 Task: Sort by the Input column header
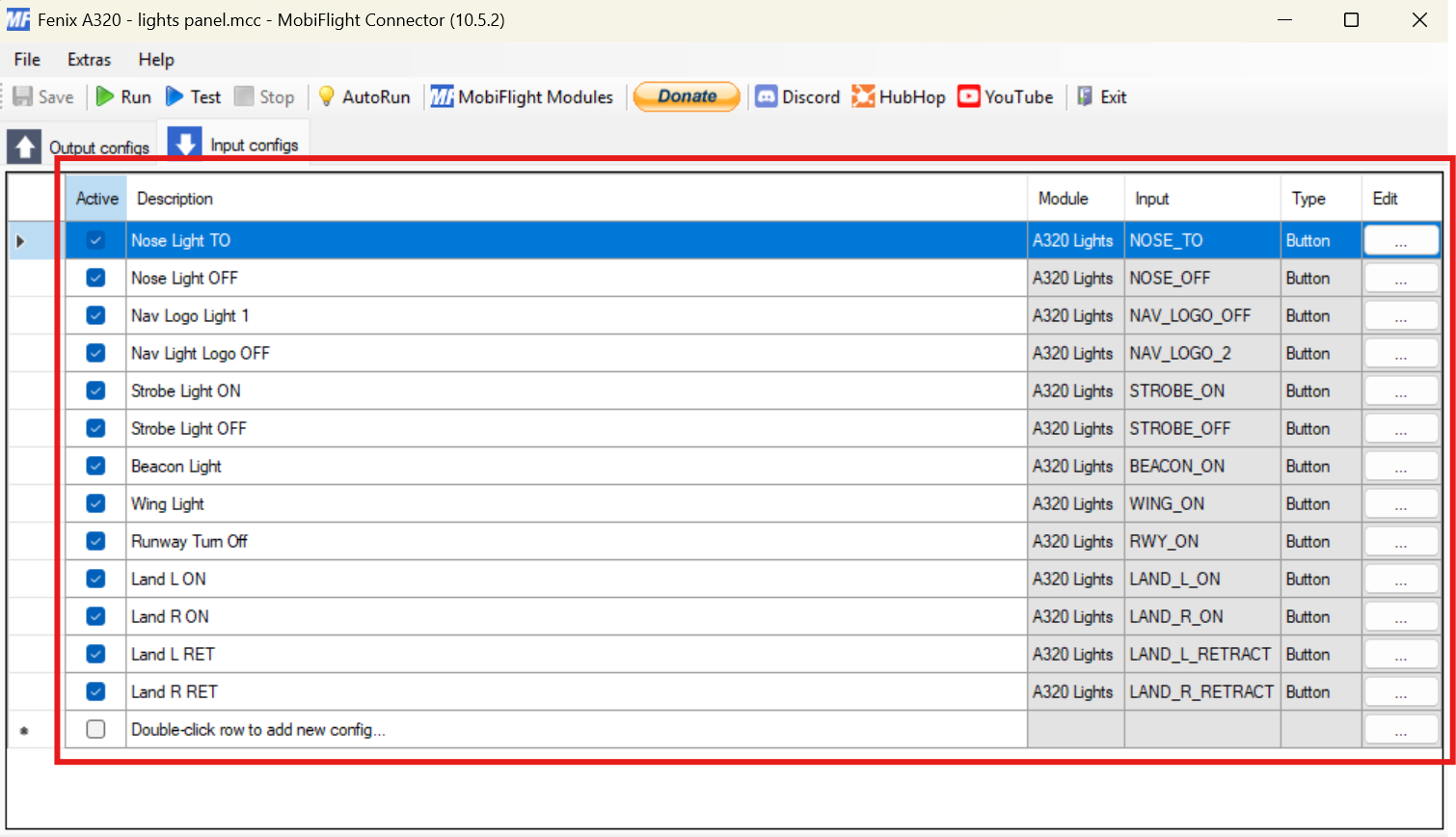(x=1202, y=199)
